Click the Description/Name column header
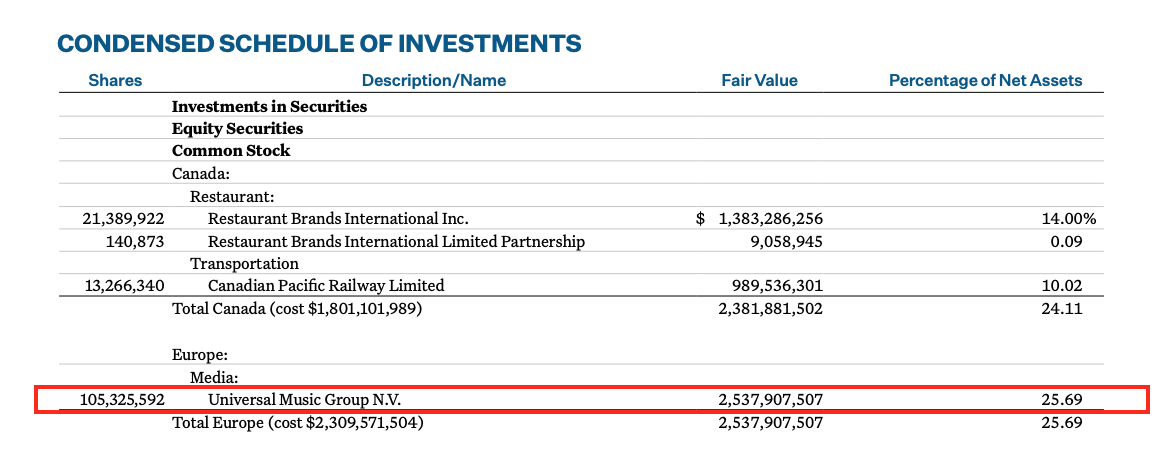This screenshot has width=1160, height=454. pyautogui.click(x=433, y=80)
